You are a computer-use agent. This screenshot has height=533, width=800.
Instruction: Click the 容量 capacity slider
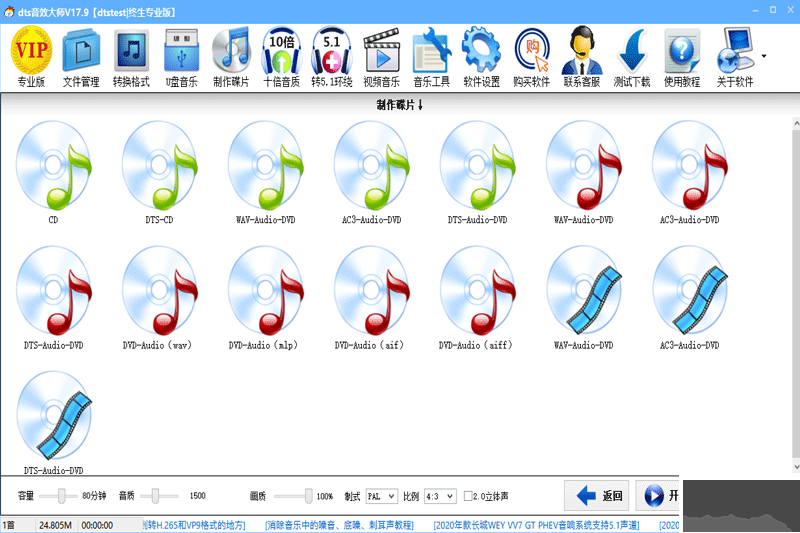pos(58,496)
